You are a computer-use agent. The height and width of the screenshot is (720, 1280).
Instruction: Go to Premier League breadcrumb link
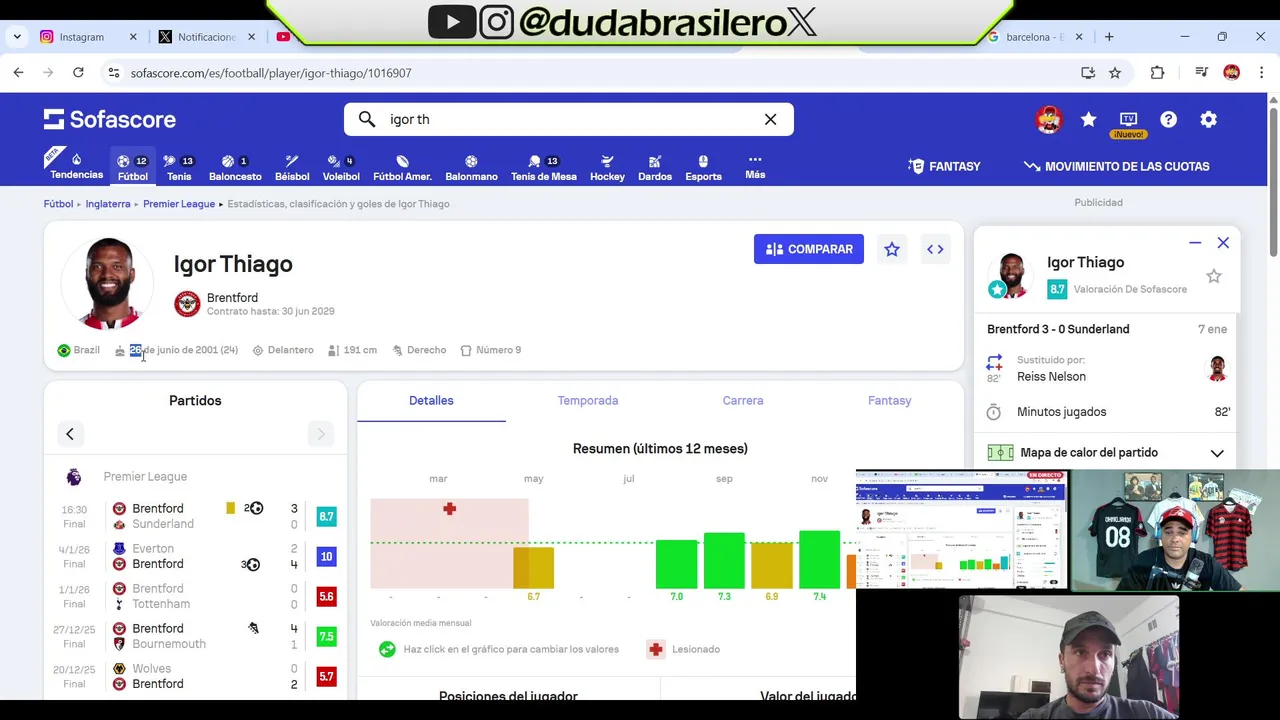click(x=179, y=204)
